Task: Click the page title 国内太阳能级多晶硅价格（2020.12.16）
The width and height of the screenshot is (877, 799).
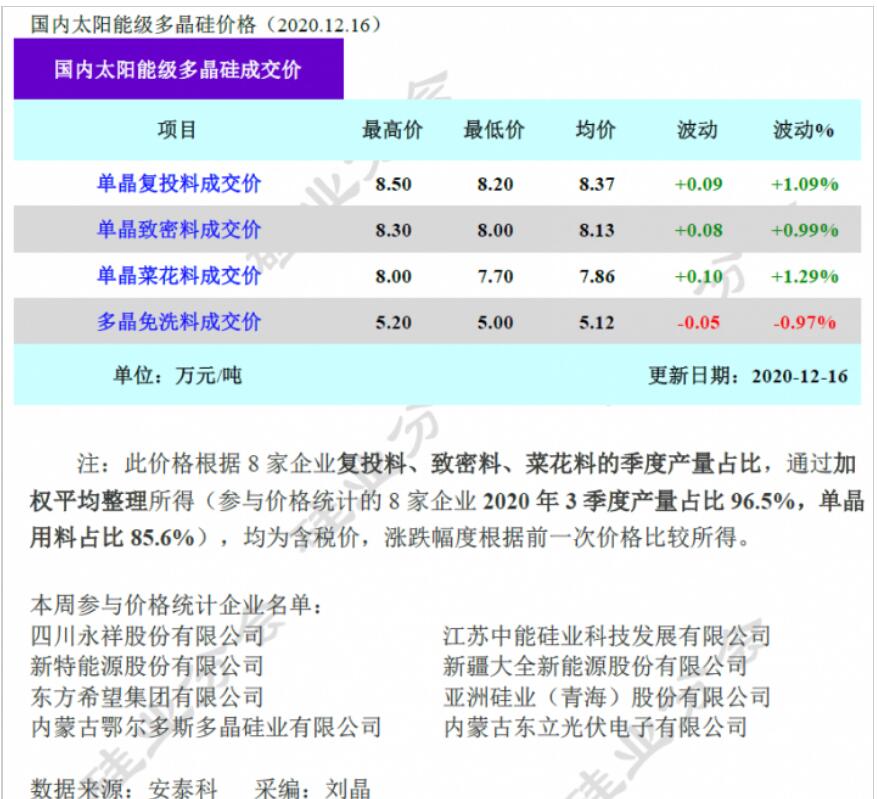Action: click(x=205, y=22)
